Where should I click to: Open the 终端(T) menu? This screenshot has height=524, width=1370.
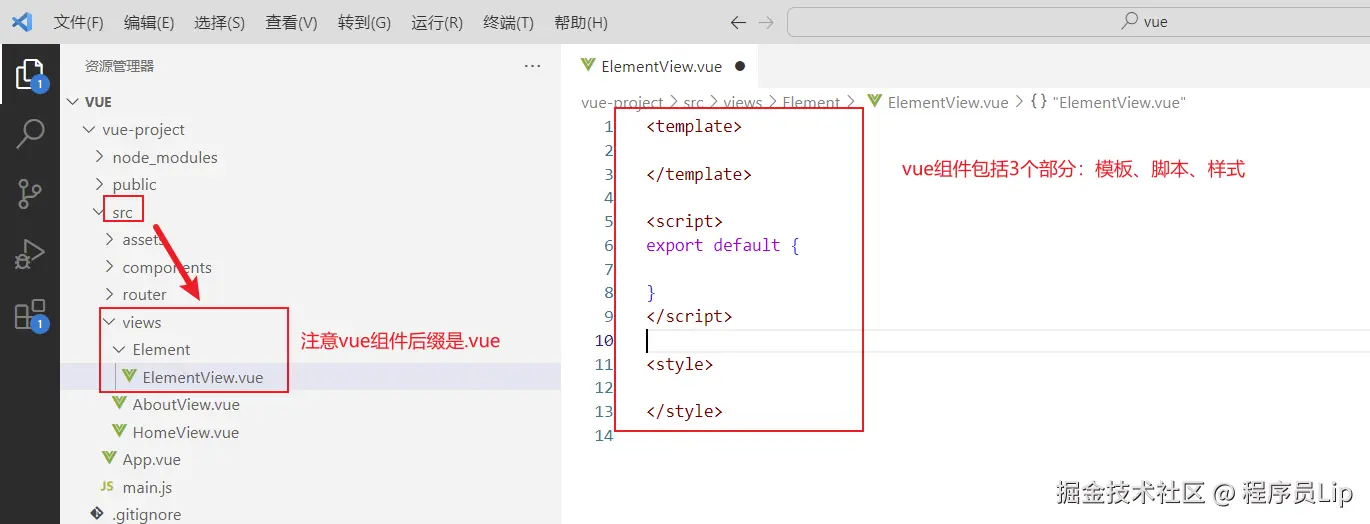[x=508, y=22]
